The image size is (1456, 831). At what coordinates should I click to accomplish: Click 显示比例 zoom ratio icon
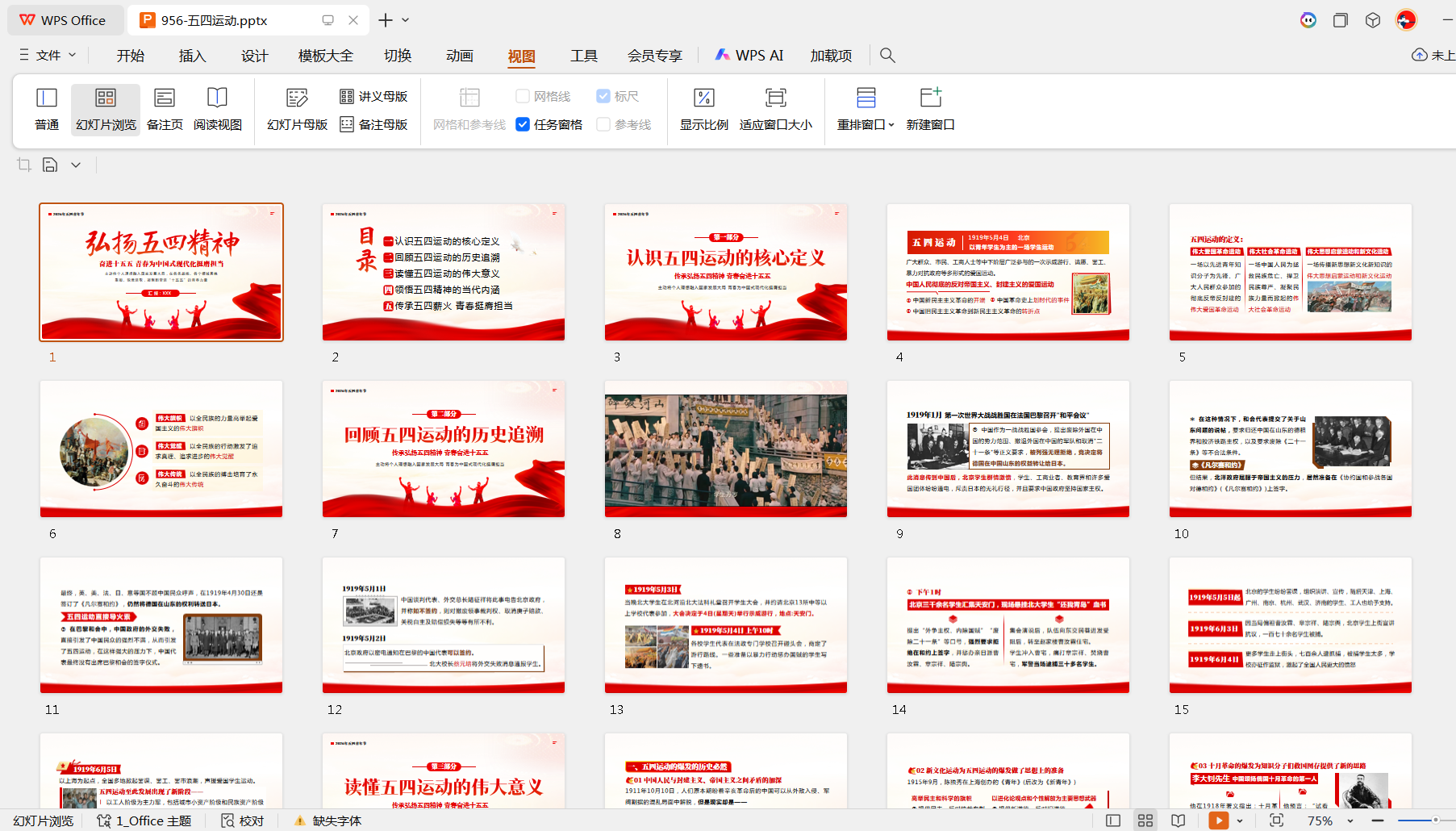point(703,98)
